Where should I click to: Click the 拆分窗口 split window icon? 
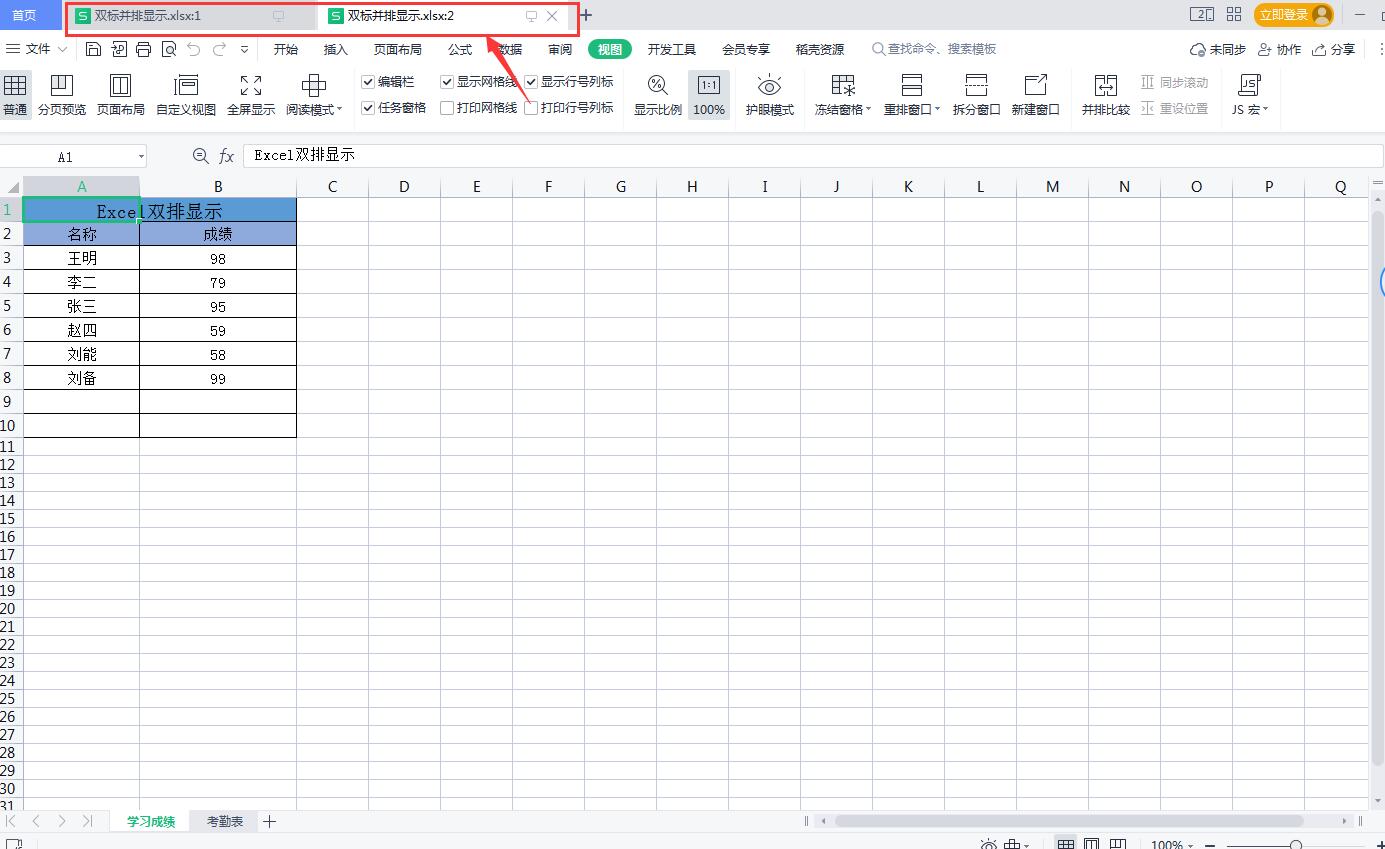pos(976,95)
